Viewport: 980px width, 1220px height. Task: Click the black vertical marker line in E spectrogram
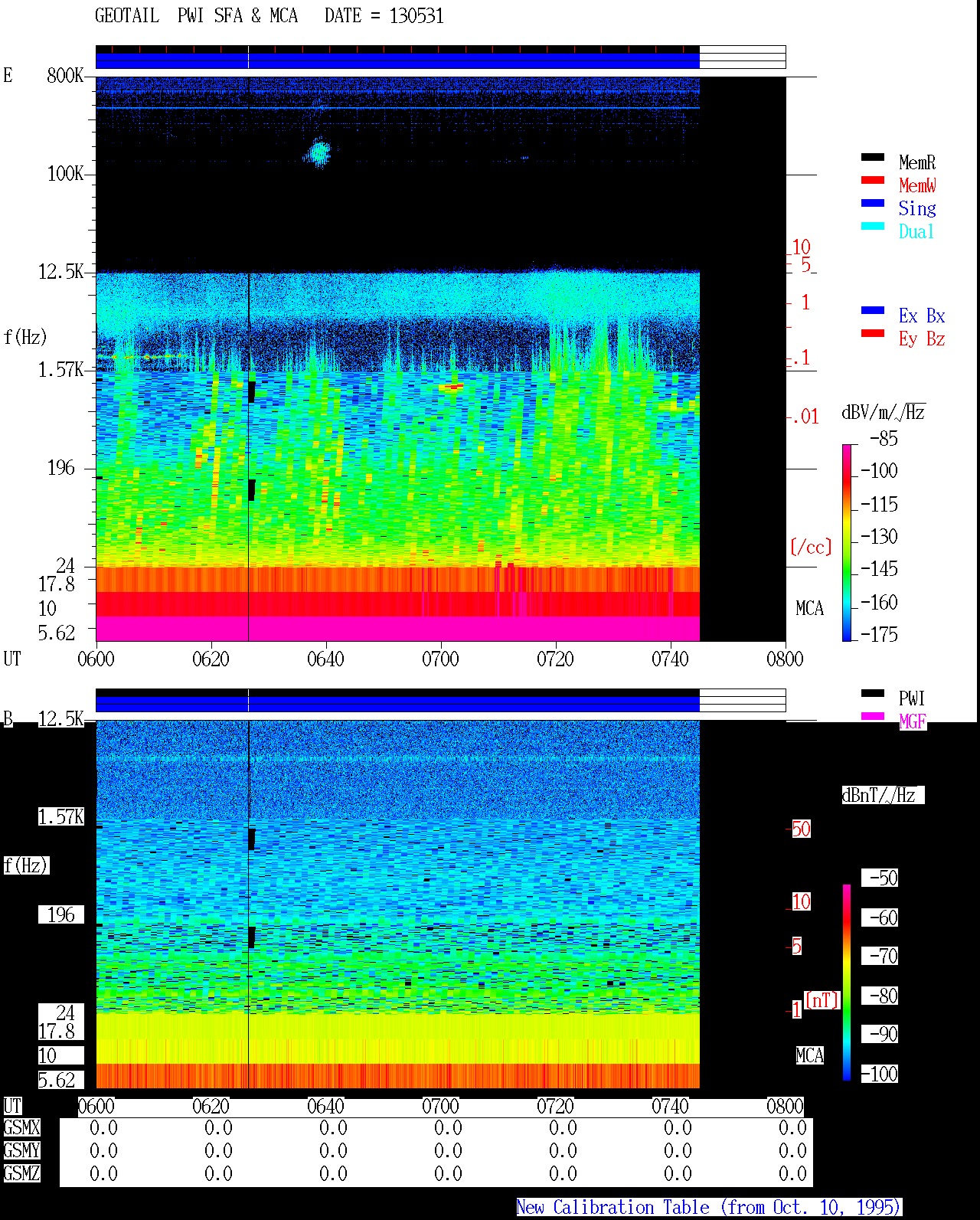[248, 358]
